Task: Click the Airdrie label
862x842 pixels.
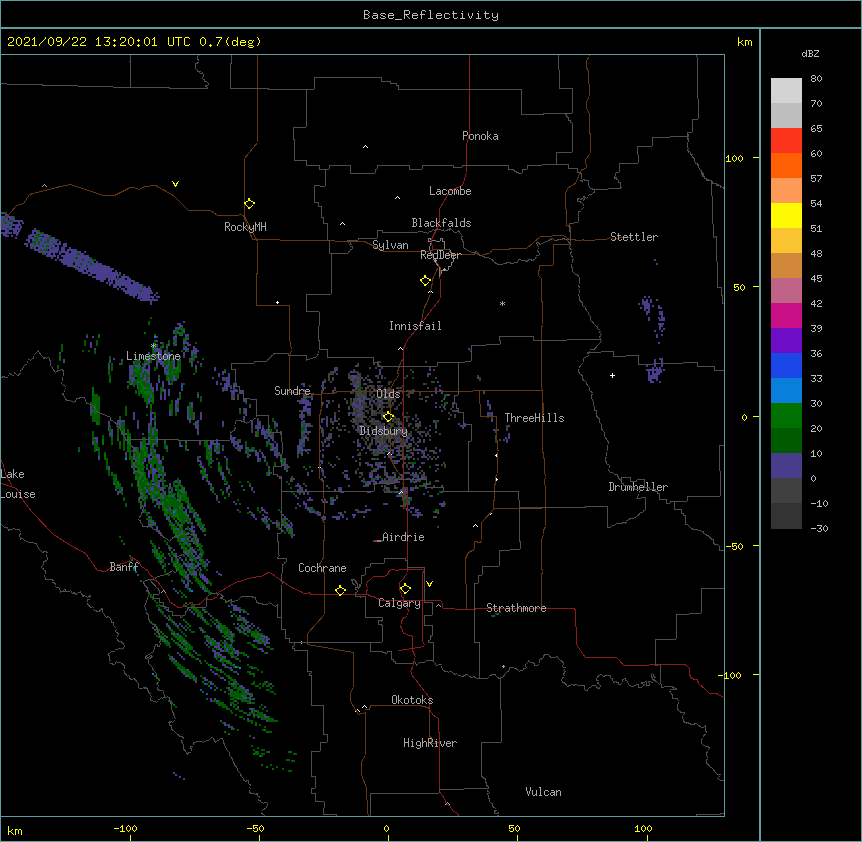Action: [403, 537]
